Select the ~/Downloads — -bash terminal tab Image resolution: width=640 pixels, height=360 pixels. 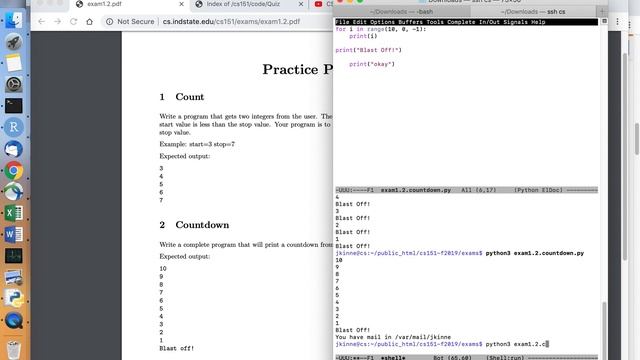point(401,12)
